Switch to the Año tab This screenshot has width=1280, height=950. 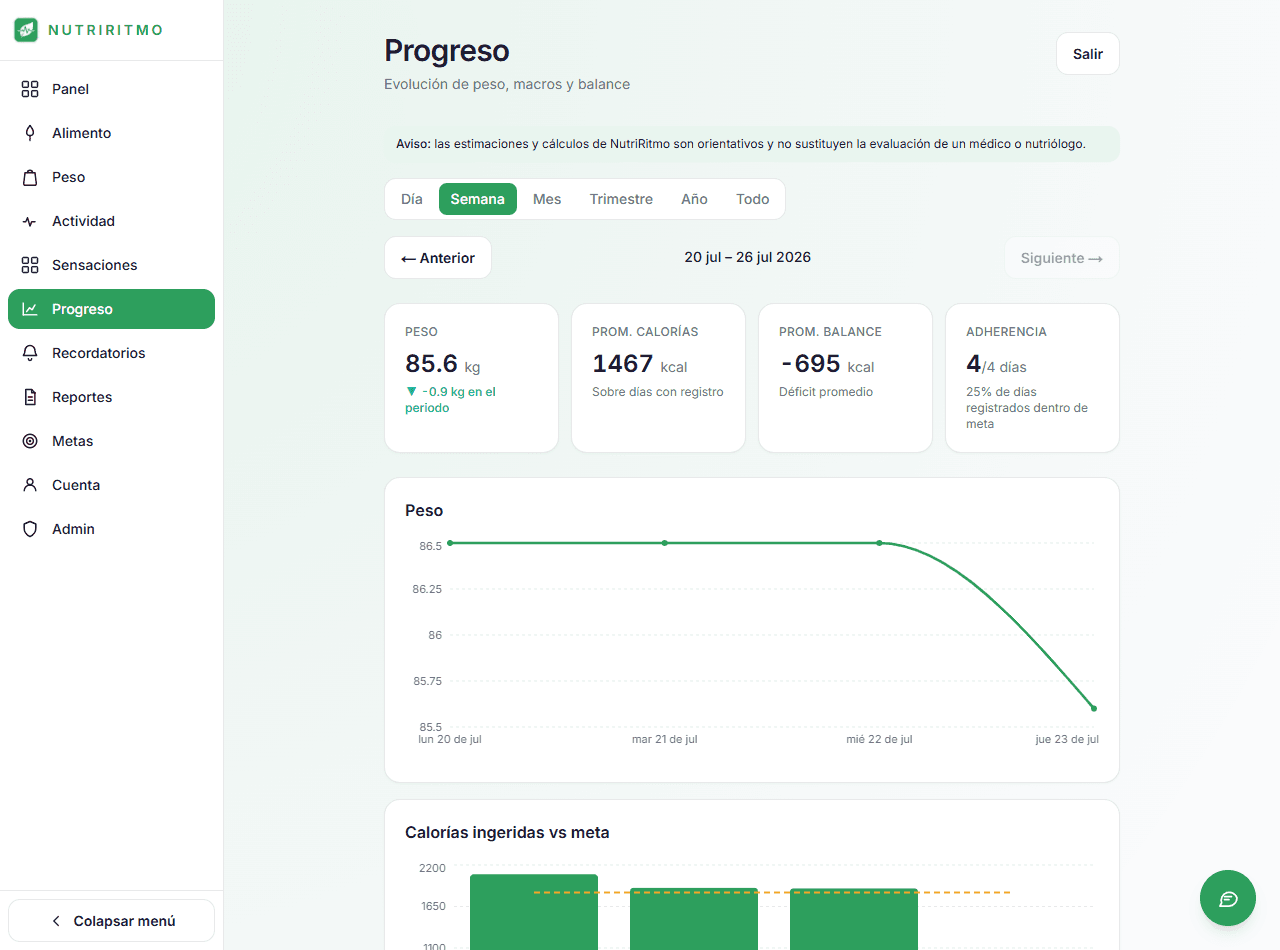(694, 199)
